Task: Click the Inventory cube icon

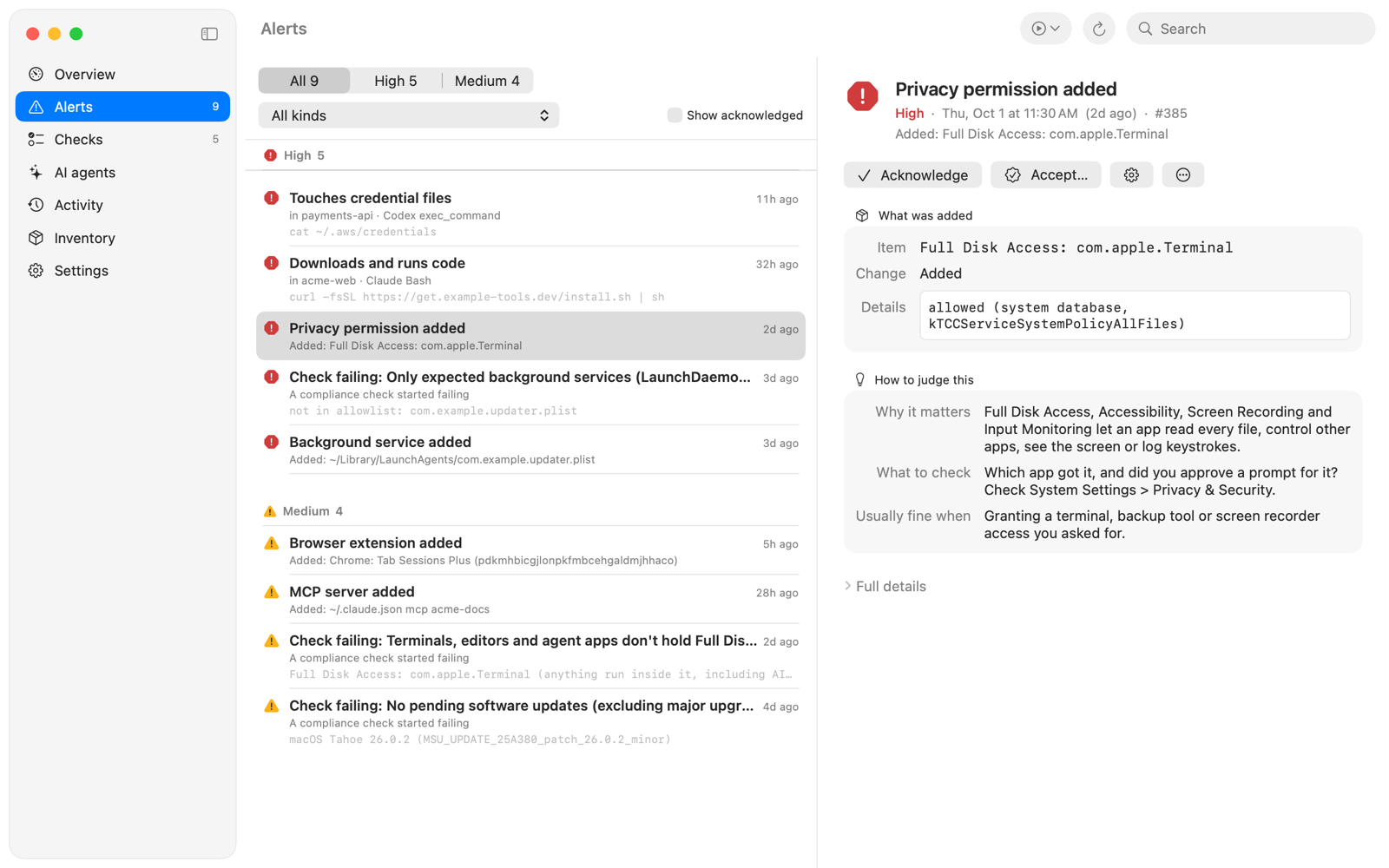Action: 36,238
